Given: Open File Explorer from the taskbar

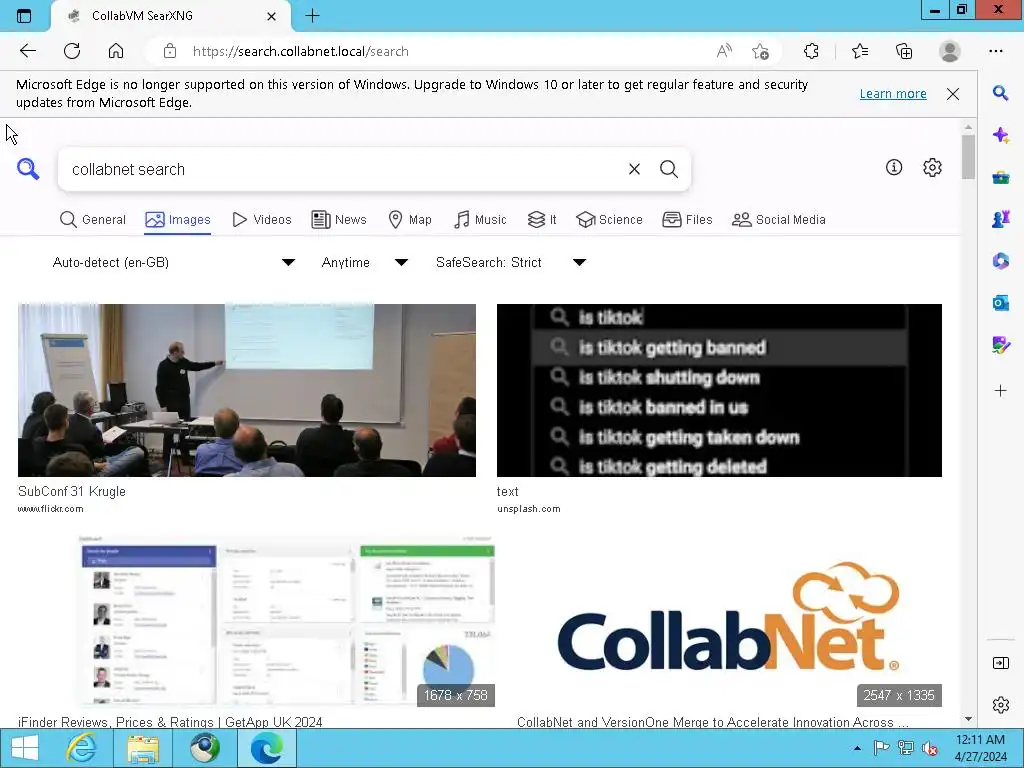Looking at the screenshot, I should (x=143, y=748).
